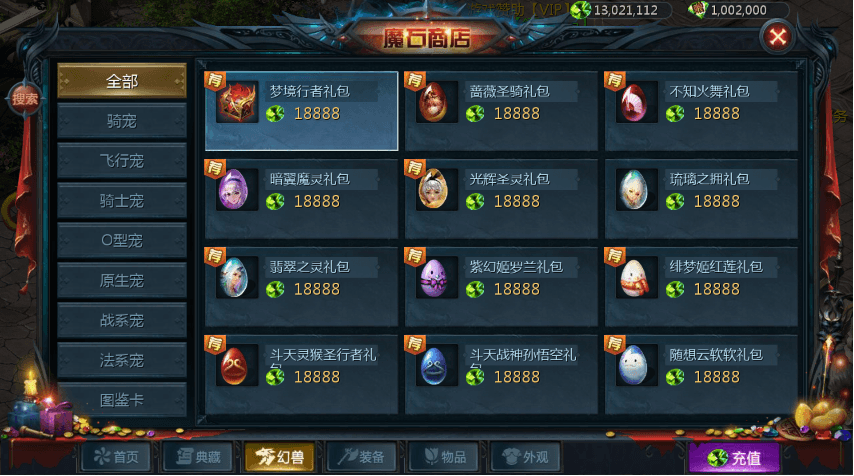Switch to the 骑宠 category
This screenshot has height=476, width=854.
click(122, 121)
